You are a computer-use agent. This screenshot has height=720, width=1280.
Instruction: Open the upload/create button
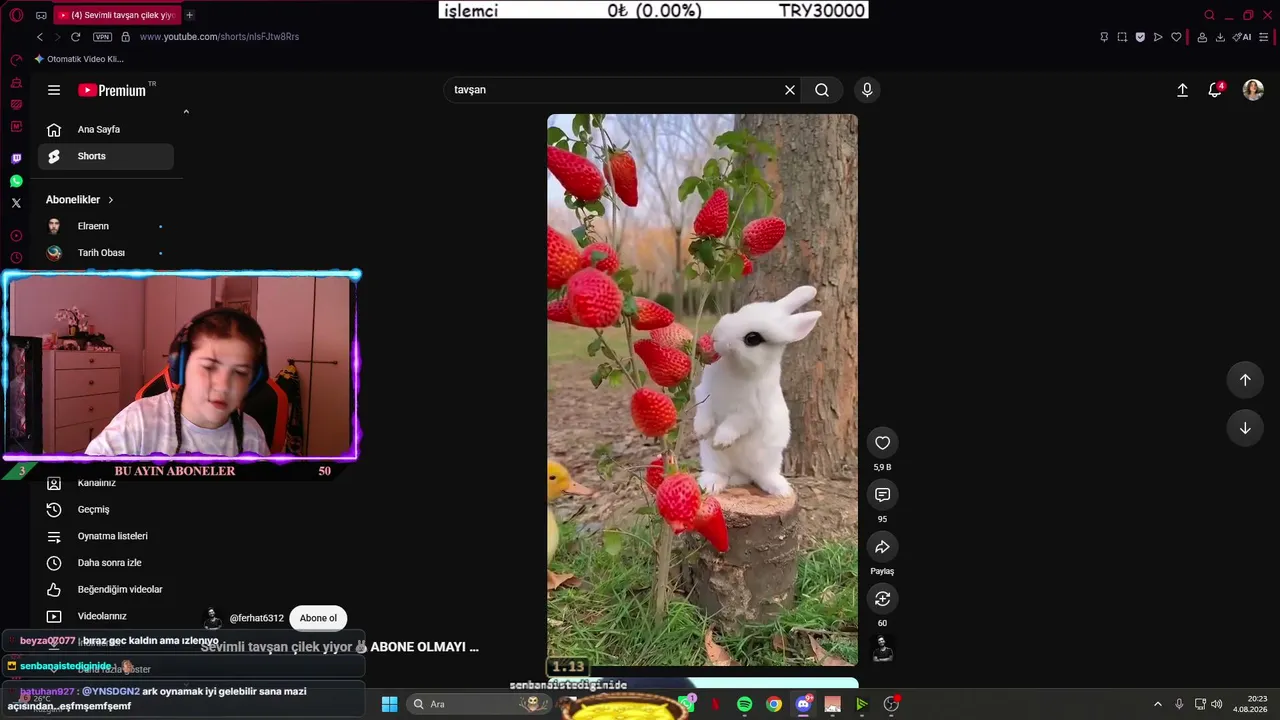coord(1182,90)
